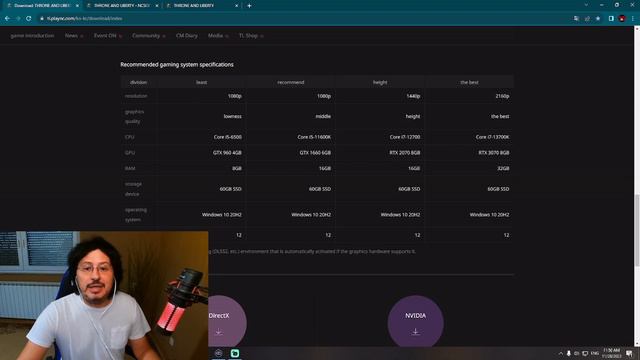Image resolution: width=640 pixels, height=360 pixels.
Task: Reload the page with the refresh icon
Action: (29, 18)
